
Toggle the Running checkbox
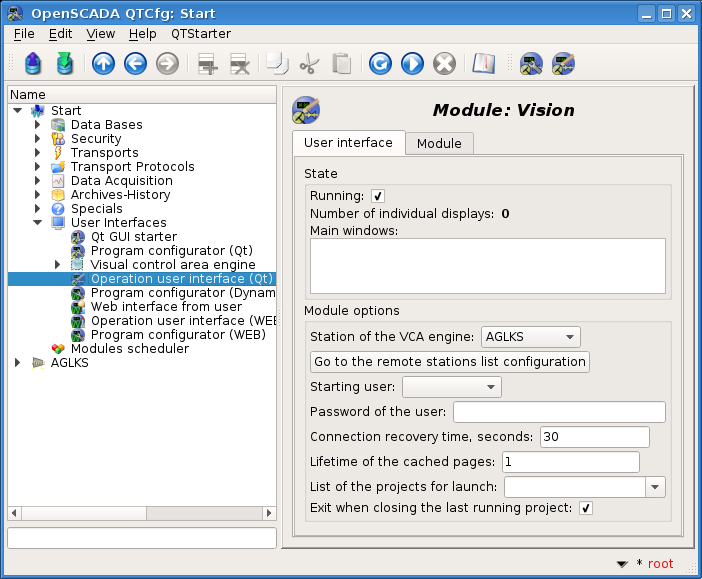pos(378,196)
